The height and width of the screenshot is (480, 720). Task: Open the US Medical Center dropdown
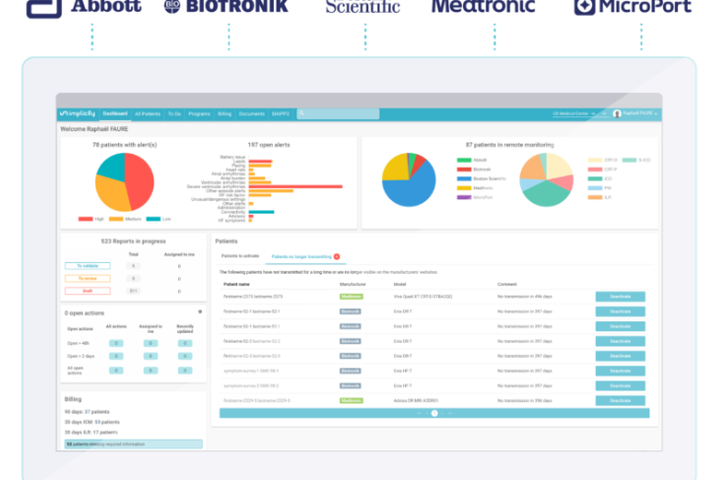click(x=579, y=113)
